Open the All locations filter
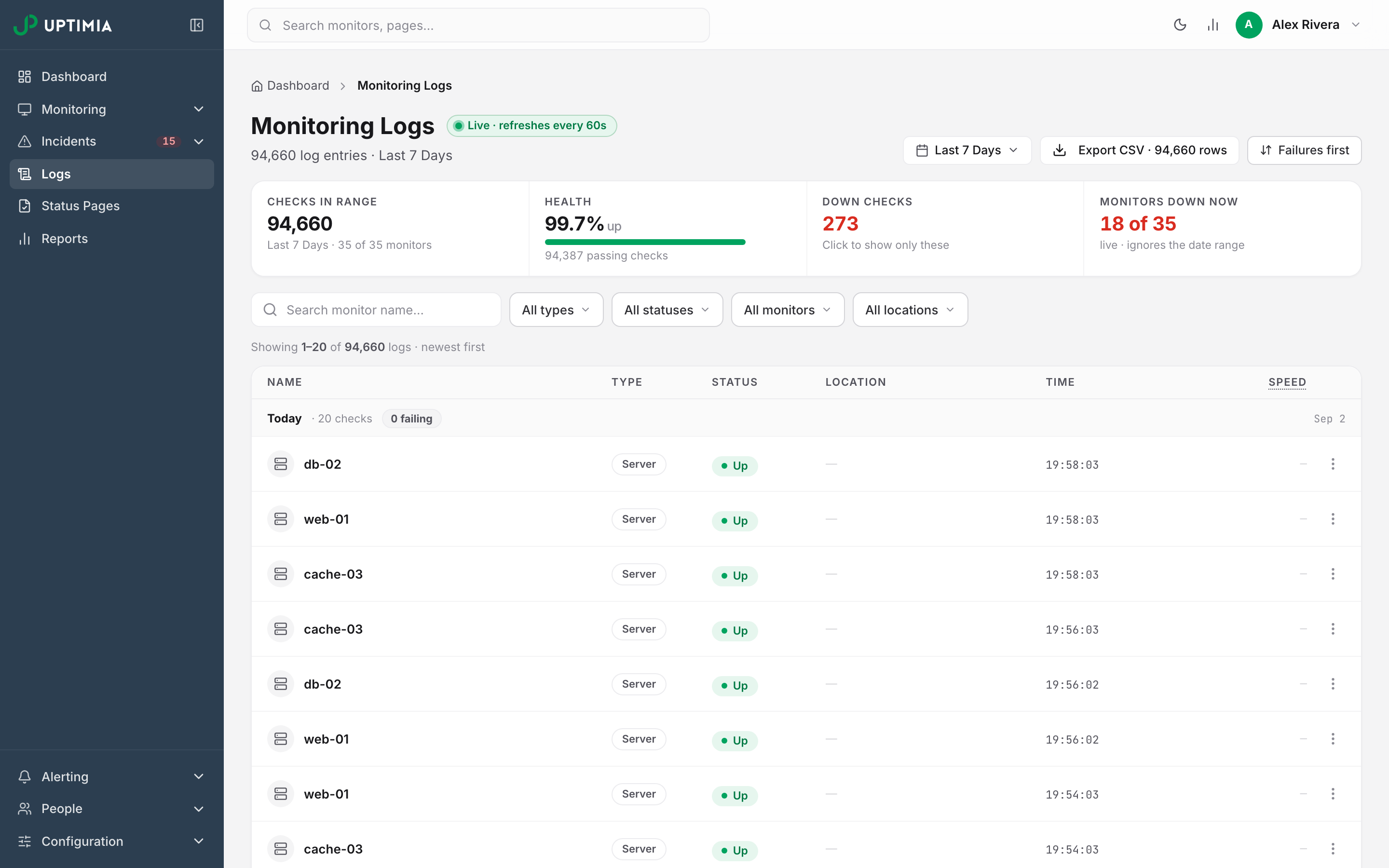This screenshot has height=868, width=1389. tap(910, 310)
